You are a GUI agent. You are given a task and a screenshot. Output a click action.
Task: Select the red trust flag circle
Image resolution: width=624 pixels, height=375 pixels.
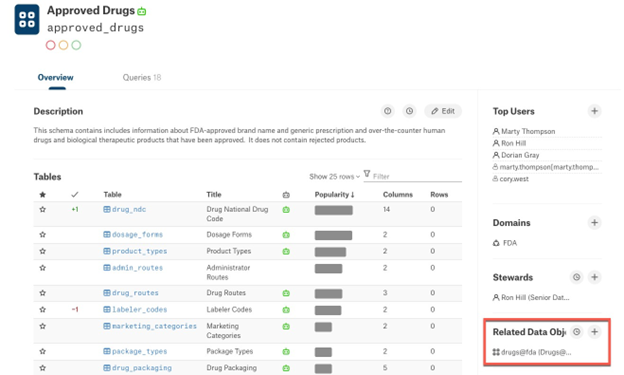coord(51,45)
